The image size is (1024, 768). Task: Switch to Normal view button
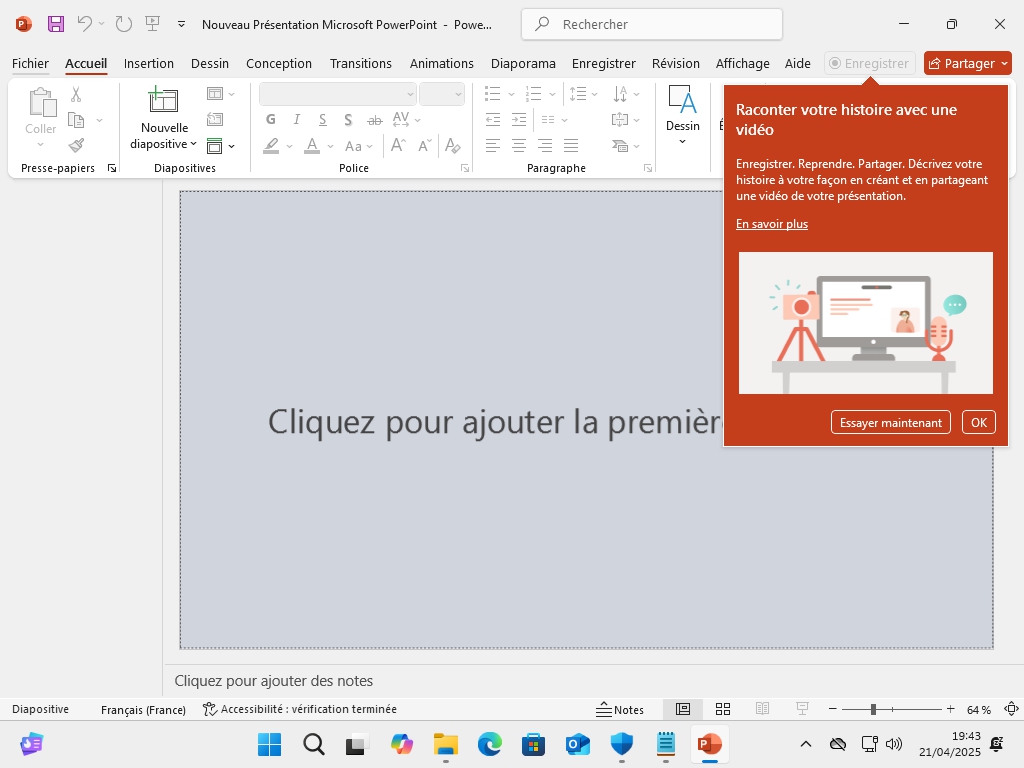point(683,709)
